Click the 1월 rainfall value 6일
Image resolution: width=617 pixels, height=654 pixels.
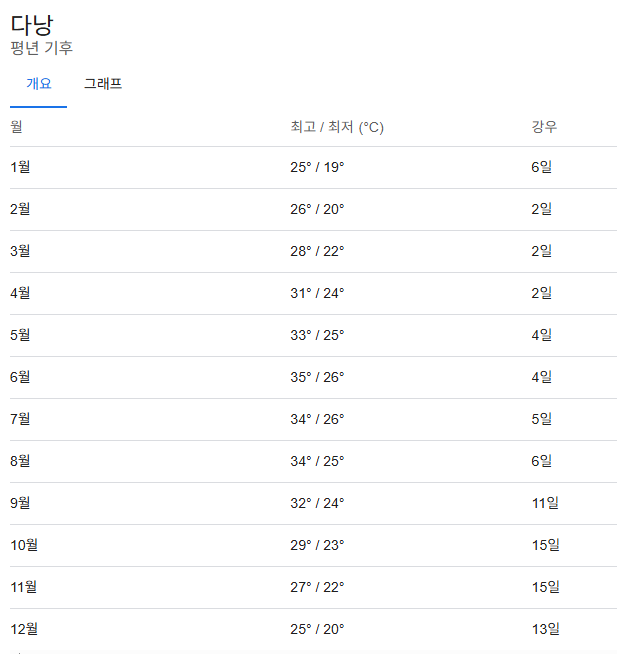coord(541,167)
